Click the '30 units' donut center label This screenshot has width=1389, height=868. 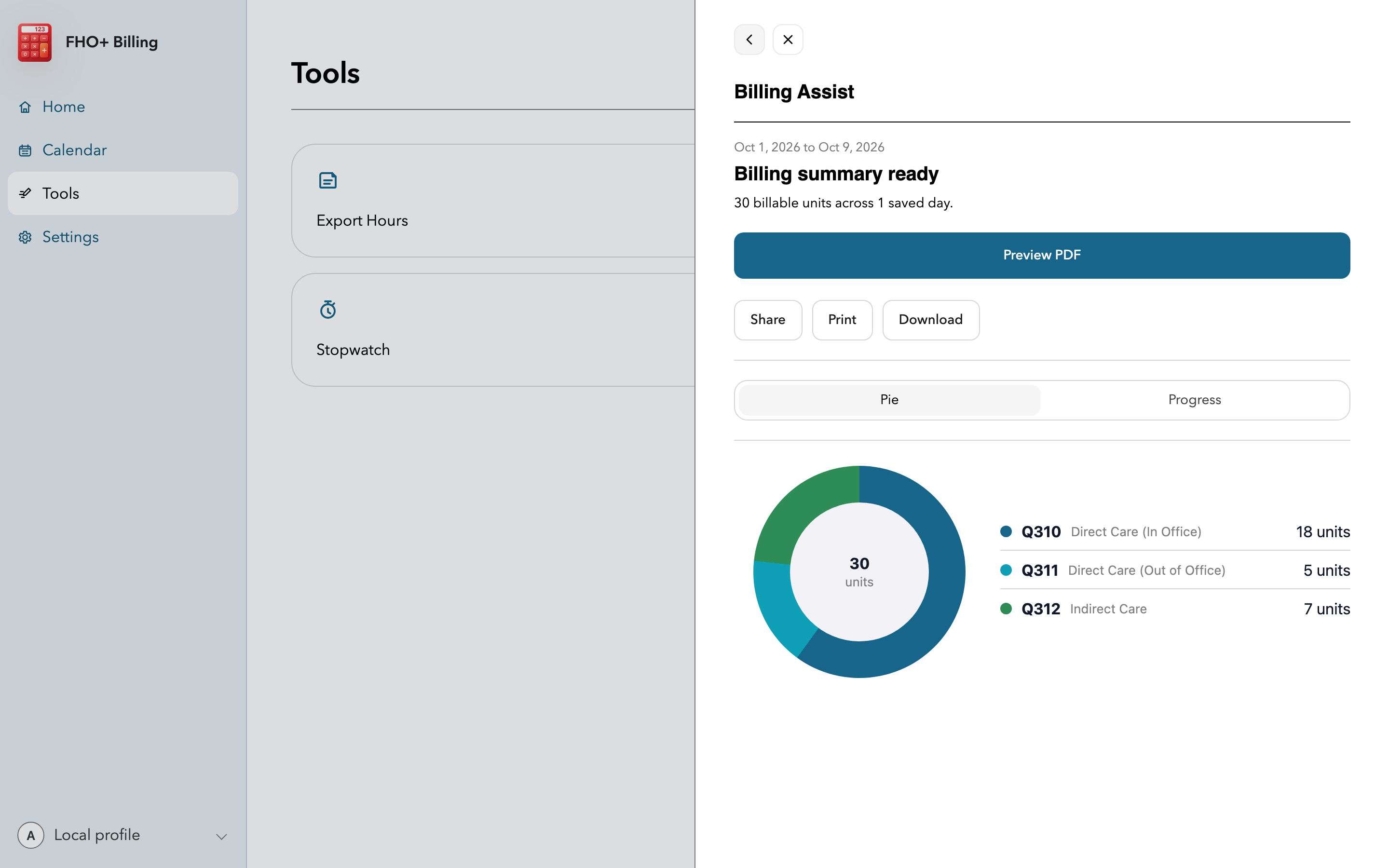pyautogui.click(x=859, y=572)
